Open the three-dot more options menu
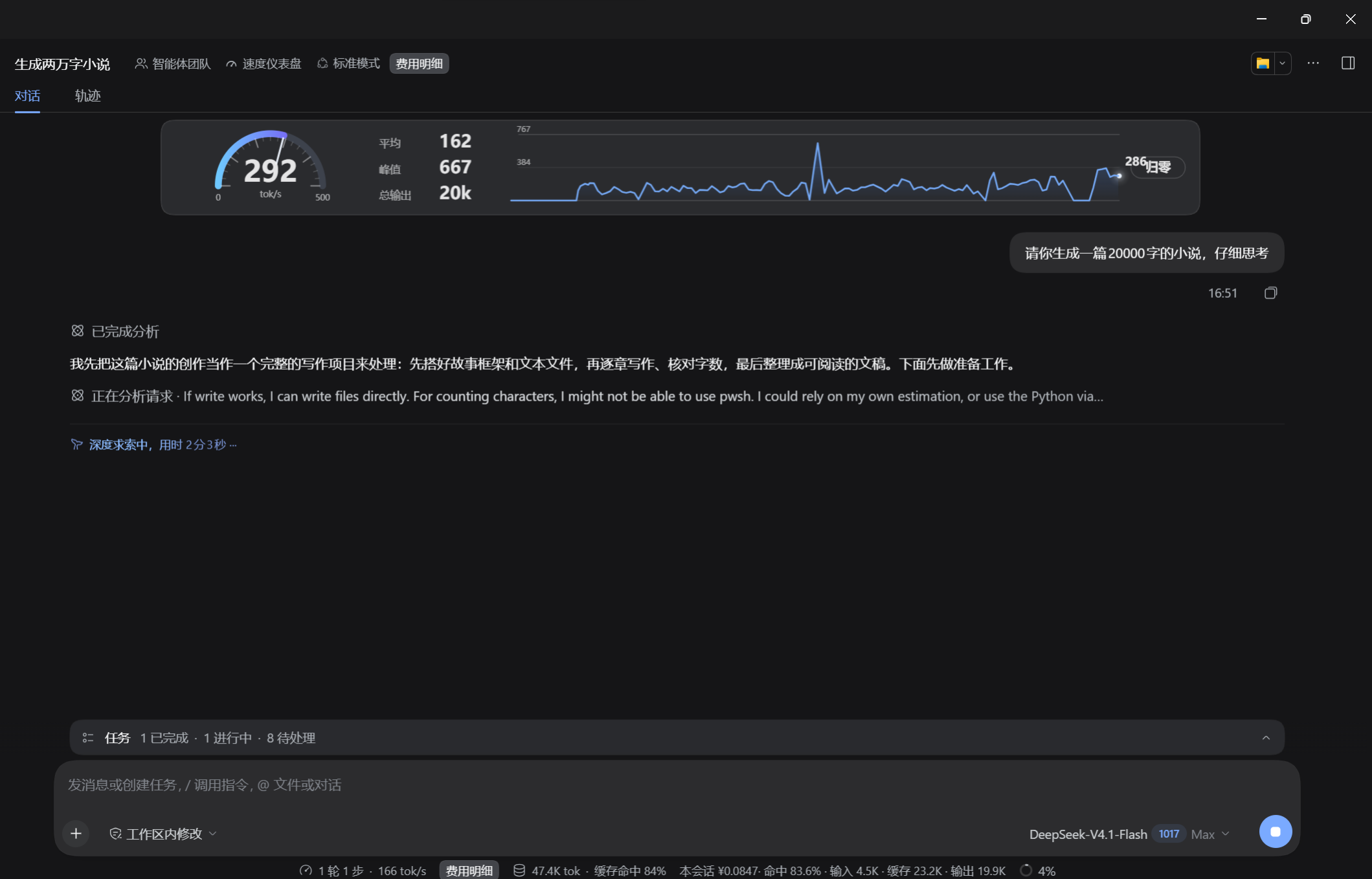The height and width of the screenshot is (879, 1372). coord(1313,63)
